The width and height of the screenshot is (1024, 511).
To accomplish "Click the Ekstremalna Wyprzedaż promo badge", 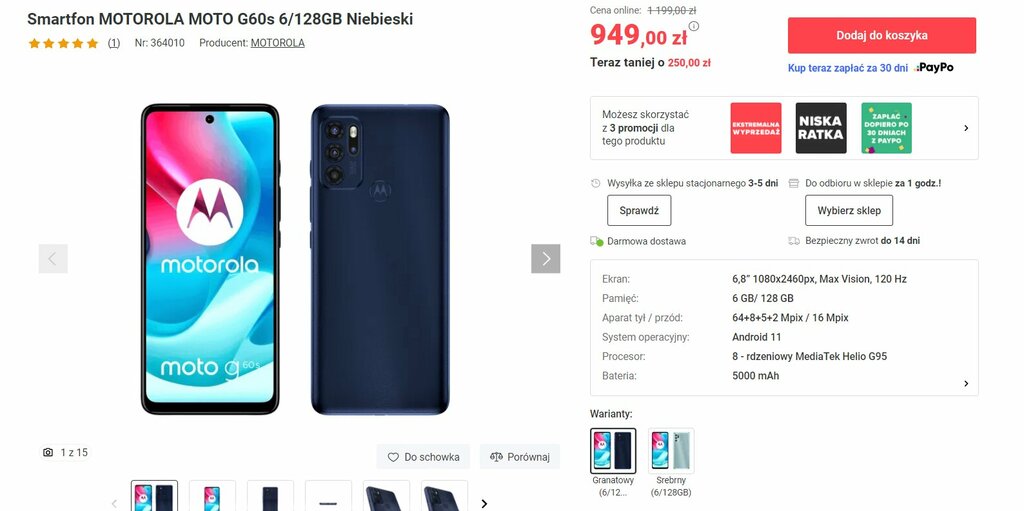I will click(756, 128).
